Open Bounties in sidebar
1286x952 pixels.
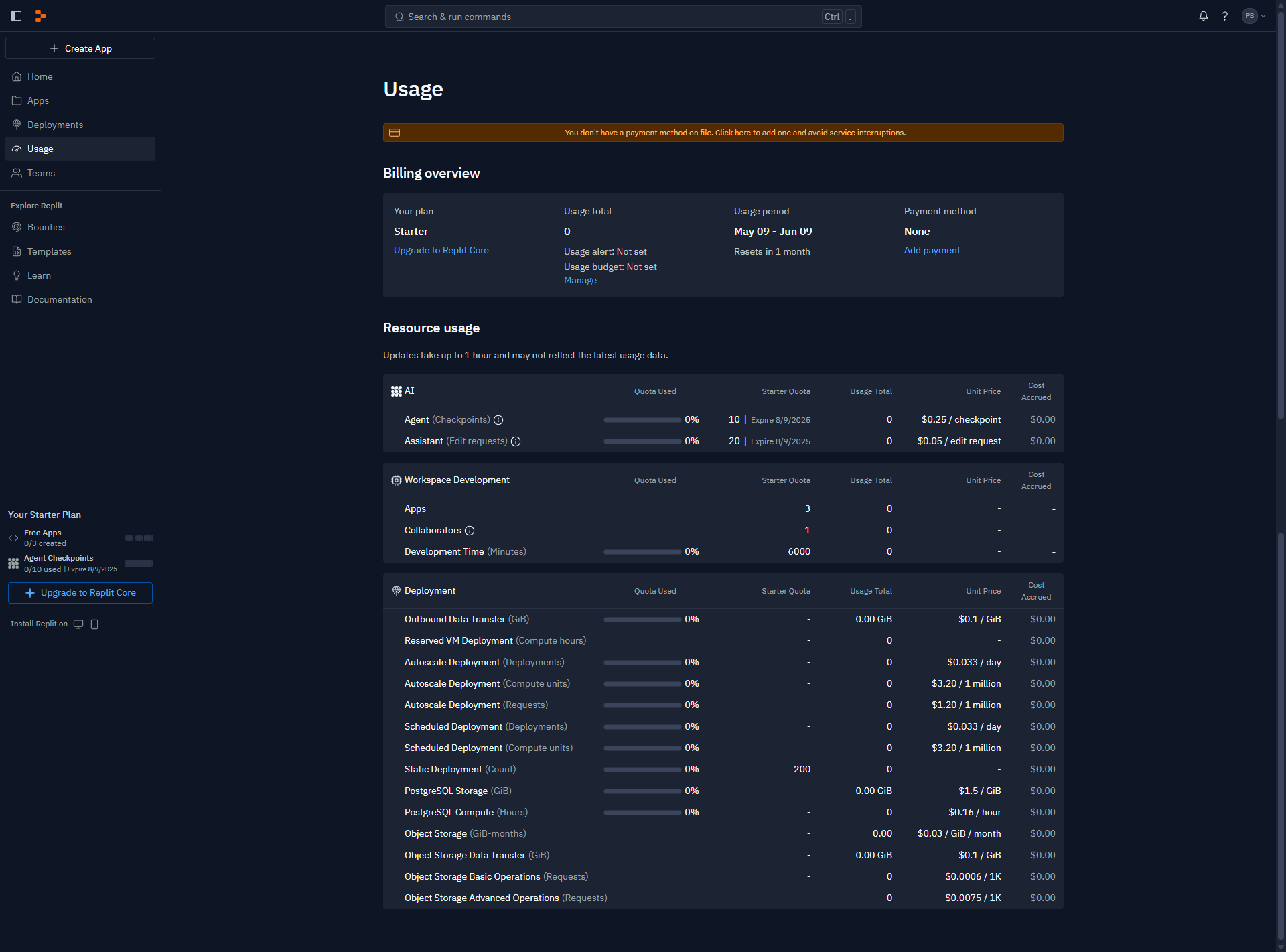pyautogui.click(x=80, y=227)
